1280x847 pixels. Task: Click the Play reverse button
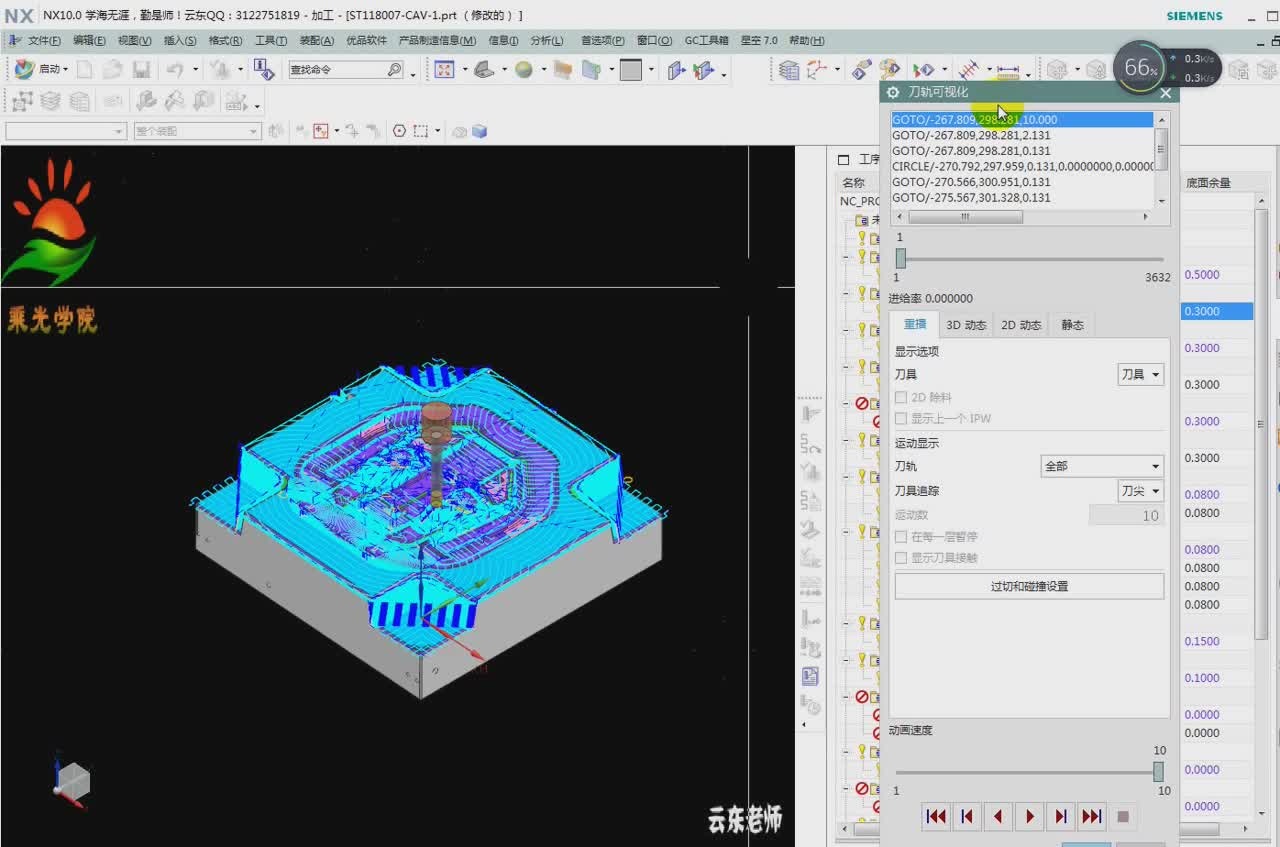coord(998,817)
